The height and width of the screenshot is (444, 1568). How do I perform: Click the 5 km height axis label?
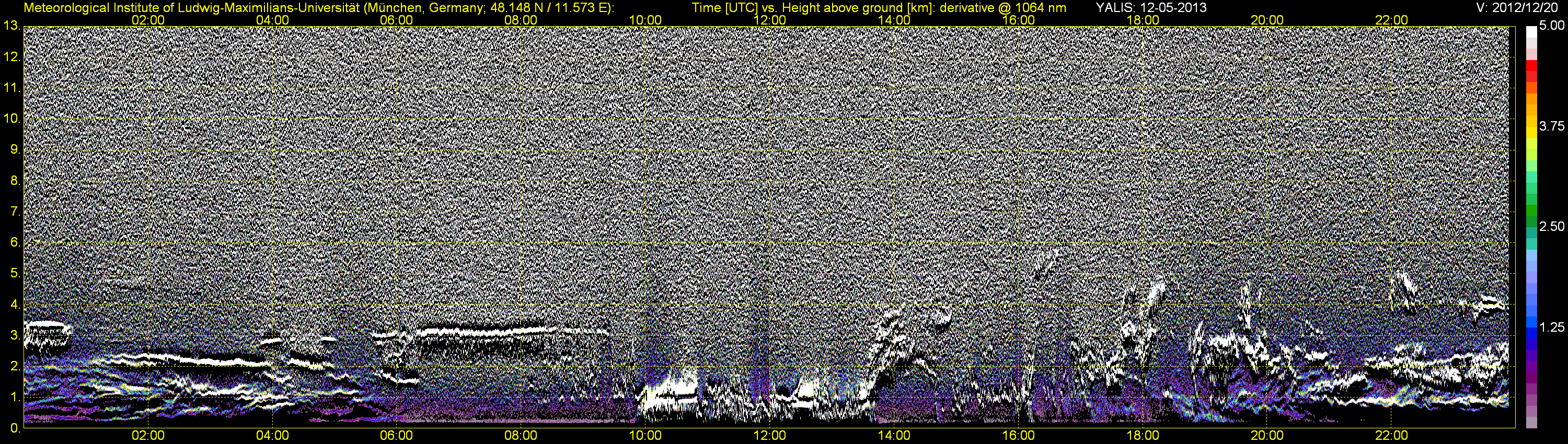click(15, 274)
